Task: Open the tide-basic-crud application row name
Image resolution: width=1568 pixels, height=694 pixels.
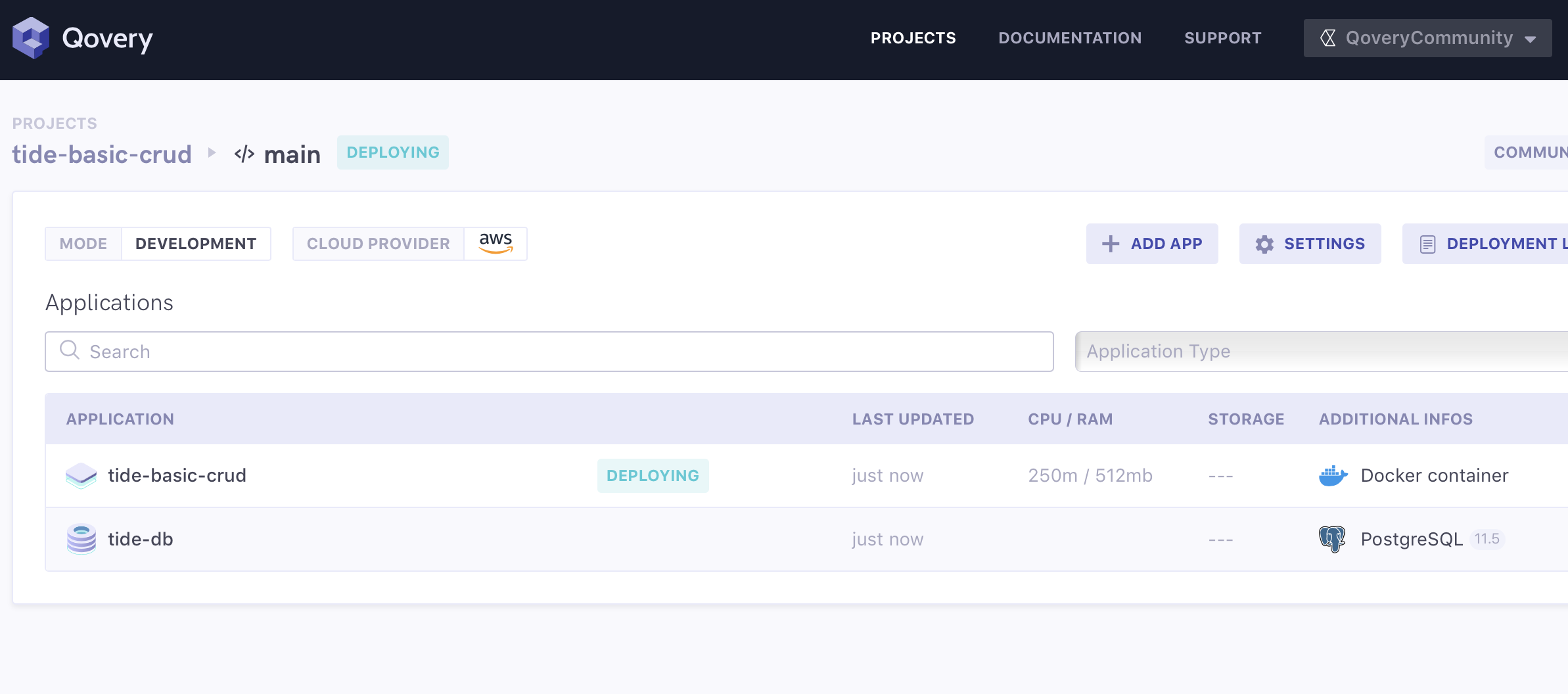Action: [177, 476]
